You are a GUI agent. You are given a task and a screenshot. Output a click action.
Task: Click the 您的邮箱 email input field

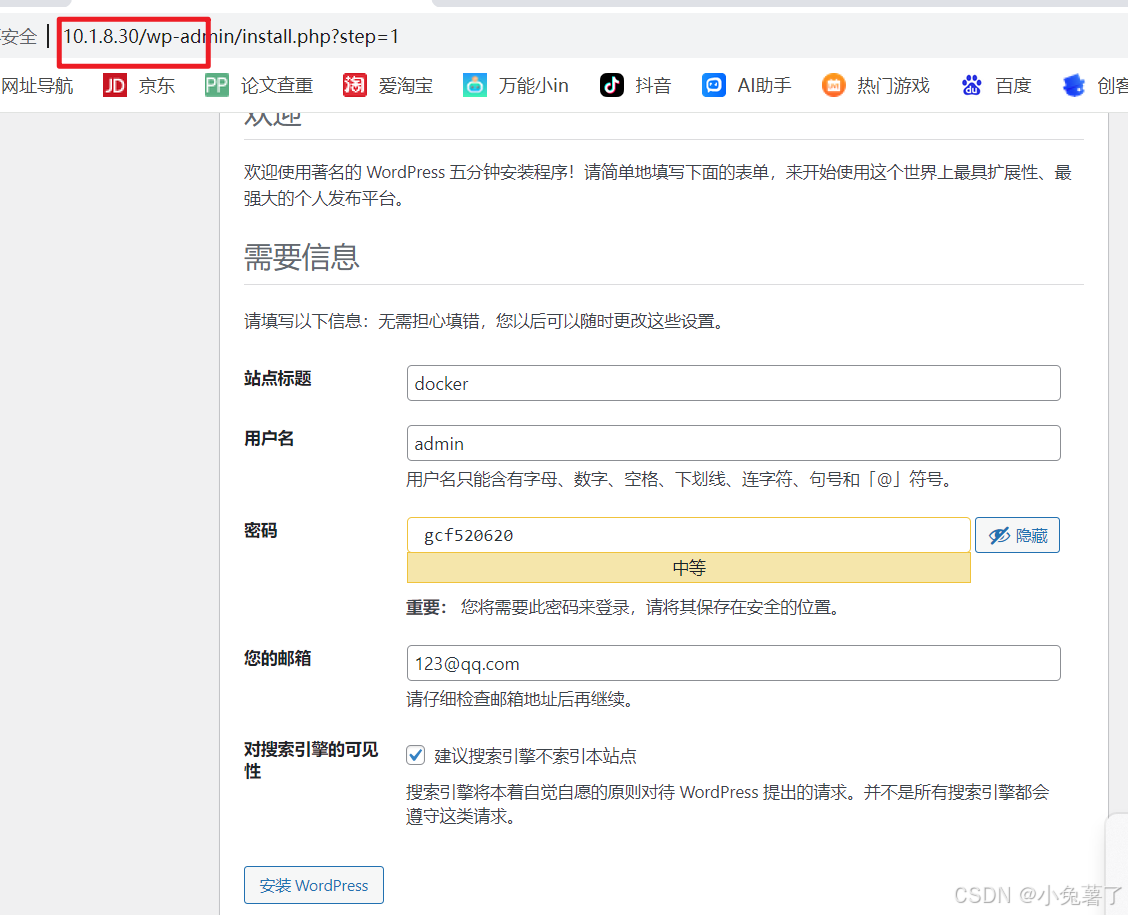point(733,663)
